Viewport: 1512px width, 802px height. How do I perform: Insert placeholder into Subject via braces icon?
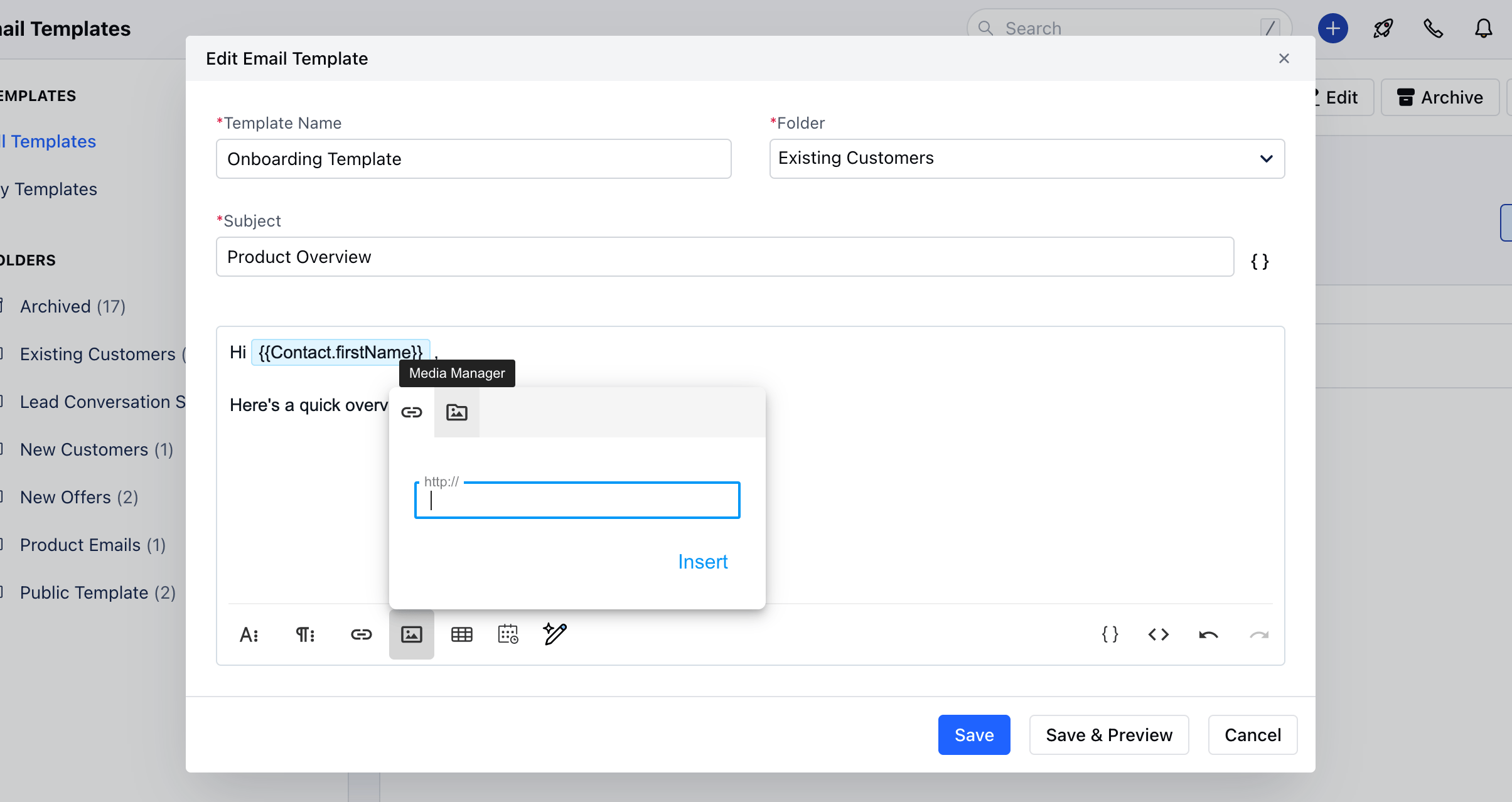point(1260,261)
